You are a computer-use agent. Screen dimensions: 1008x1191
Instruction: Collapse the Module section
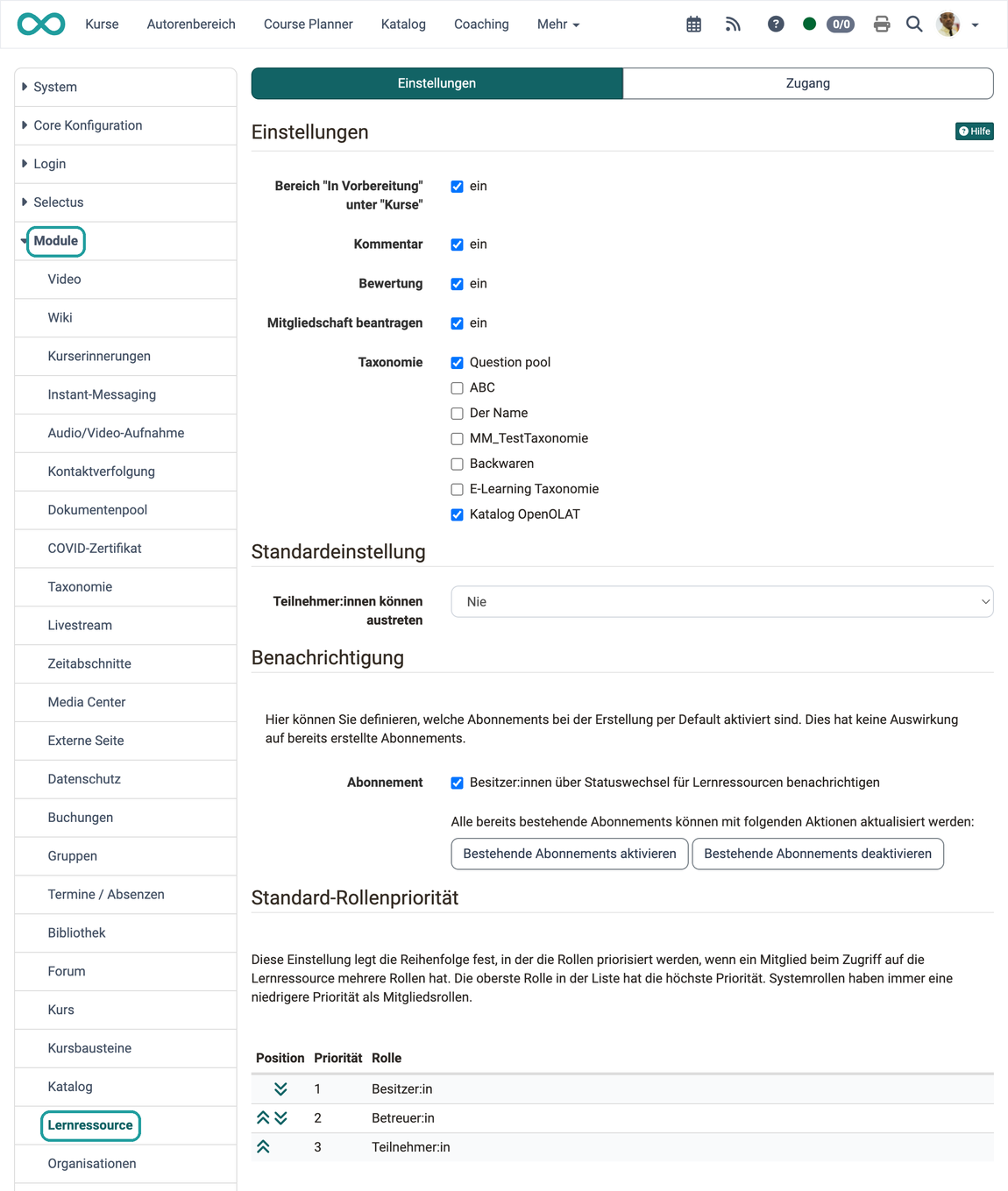pos(125,241)
